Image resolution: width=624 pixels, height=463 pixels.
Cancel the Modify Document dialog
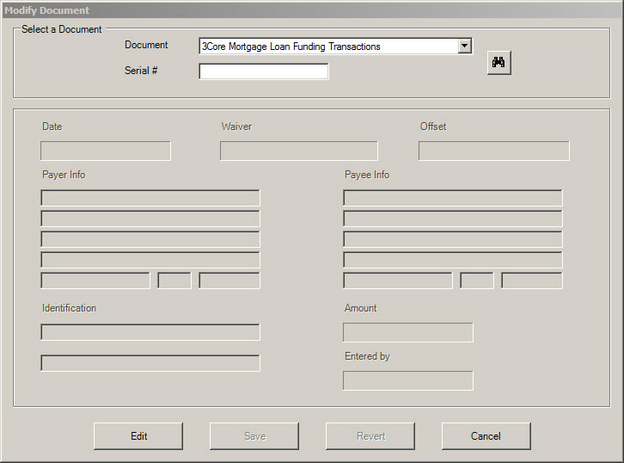(x=486, y=436)
